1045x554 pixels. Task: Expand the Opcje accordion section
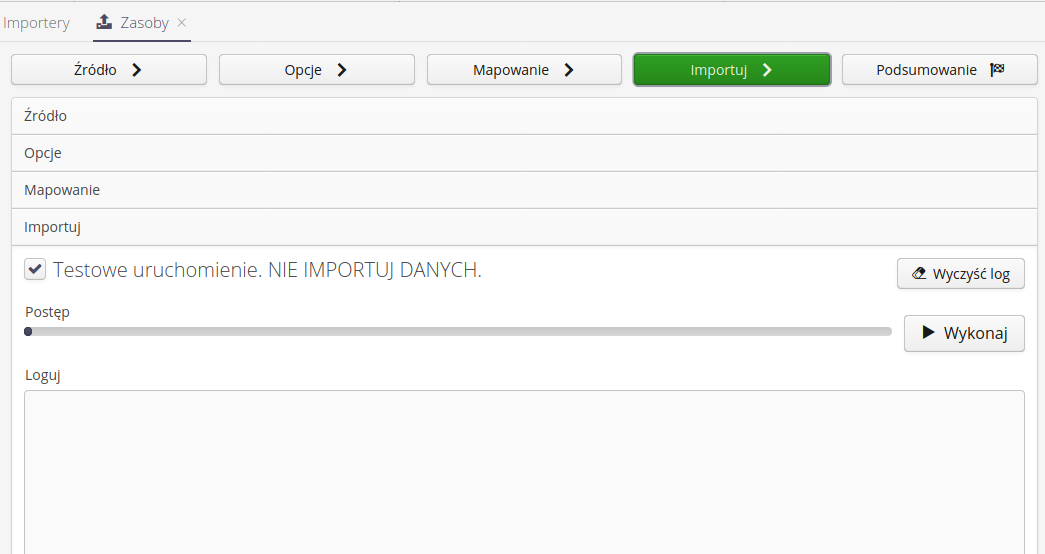click(x=524, y=153)
